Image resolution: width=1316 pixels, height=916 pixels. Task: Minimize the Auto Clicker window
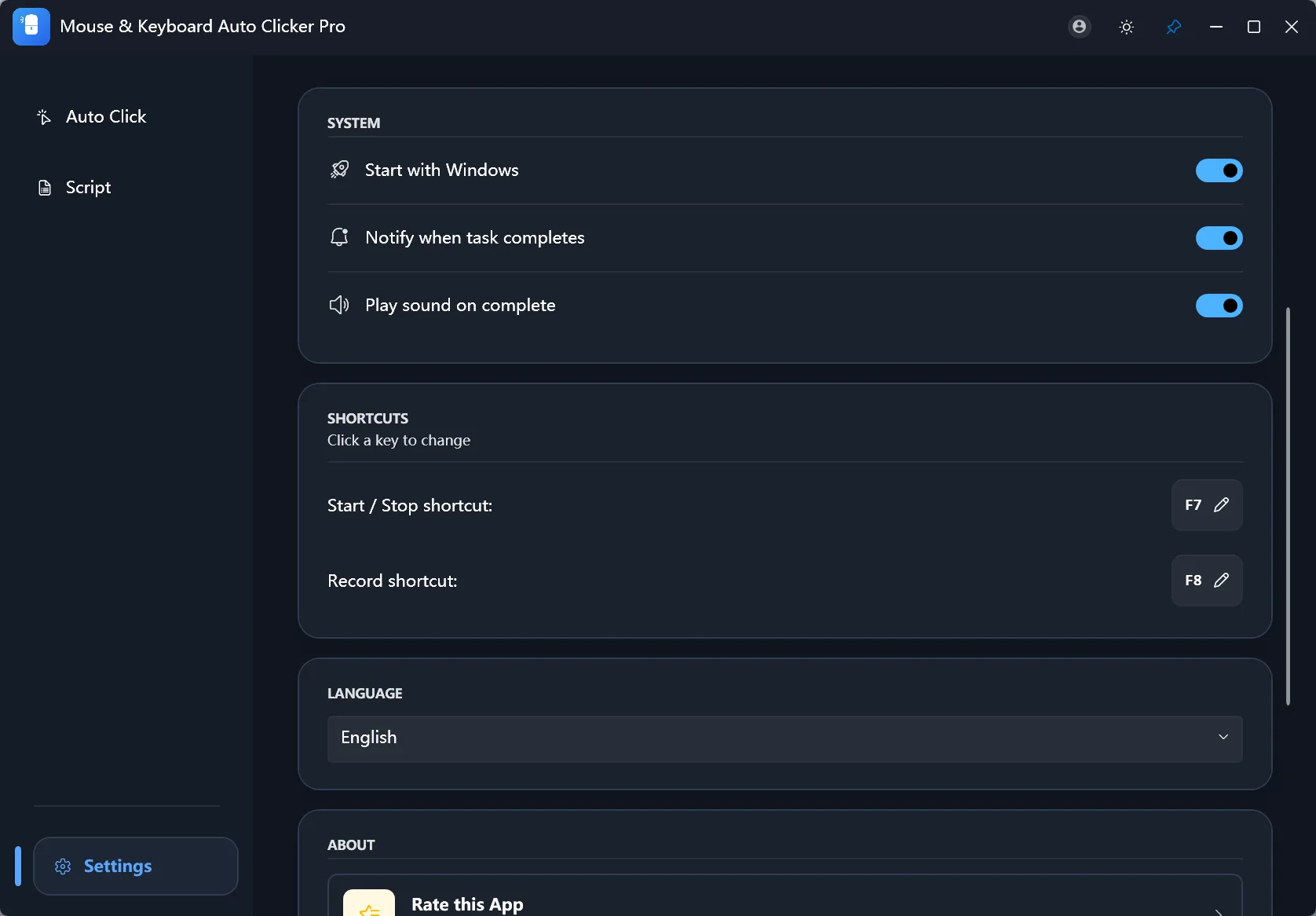point(1216,27)
